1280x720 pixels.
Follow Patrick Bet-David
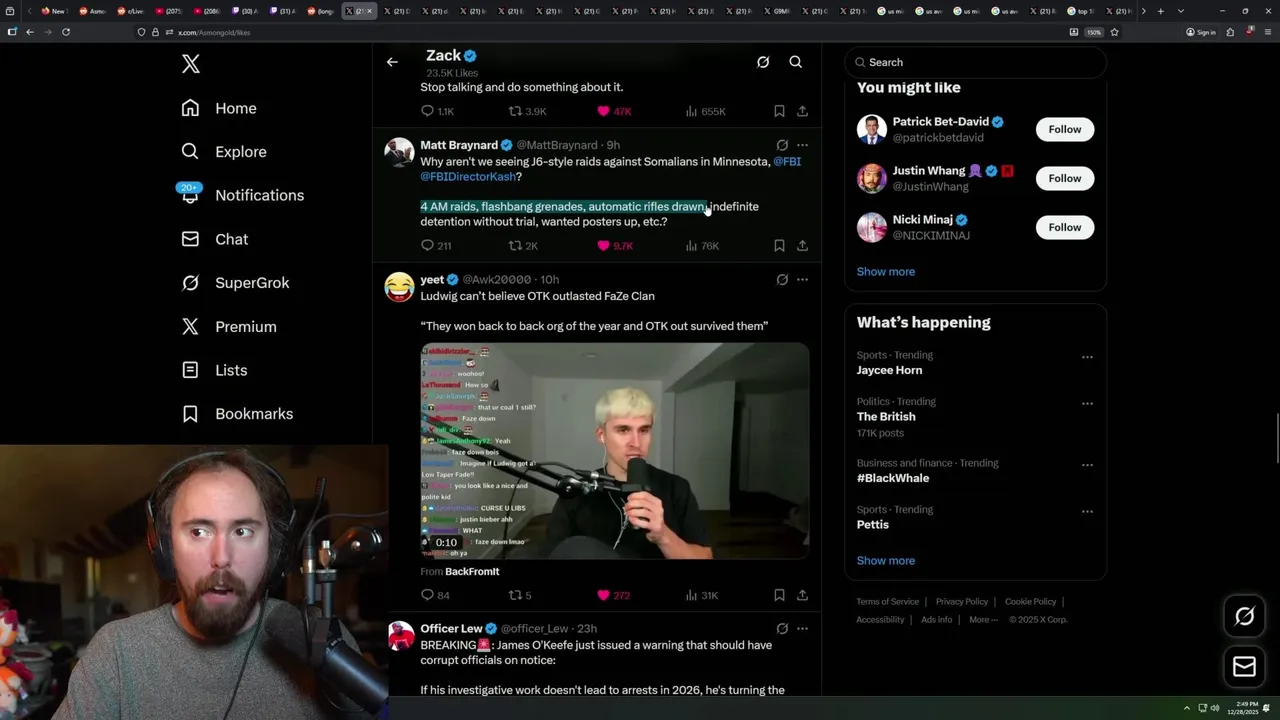coord(1065,129)
